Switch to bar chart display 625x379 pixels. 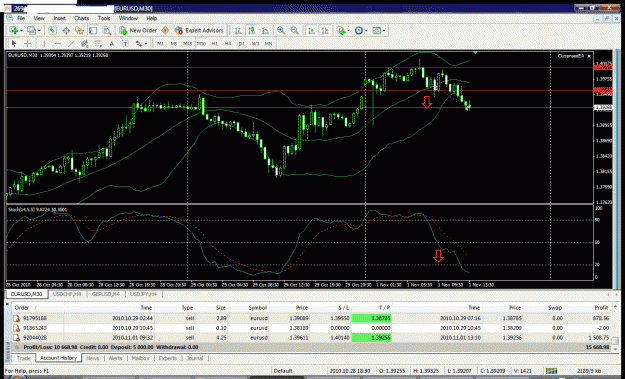(238, 30)
